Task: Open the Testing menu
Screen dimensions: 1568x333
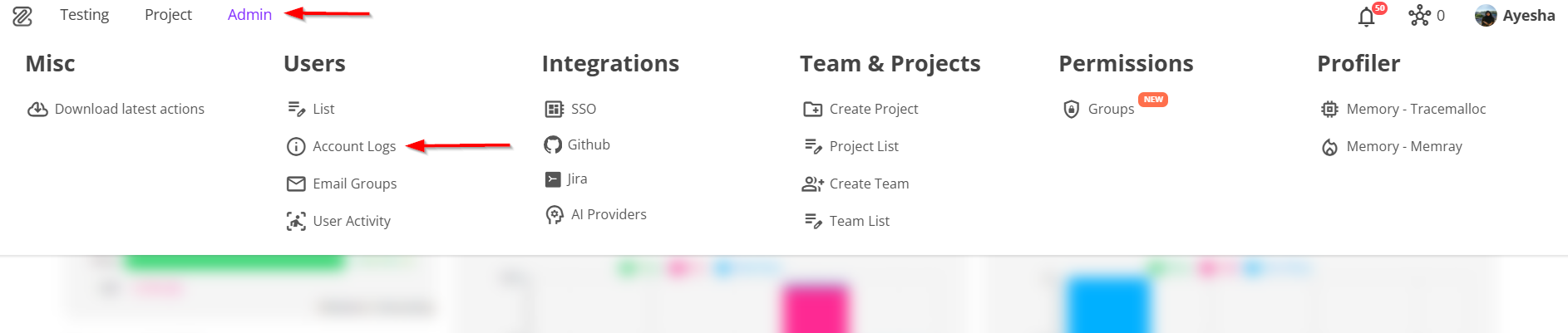Action: (84, 15)
